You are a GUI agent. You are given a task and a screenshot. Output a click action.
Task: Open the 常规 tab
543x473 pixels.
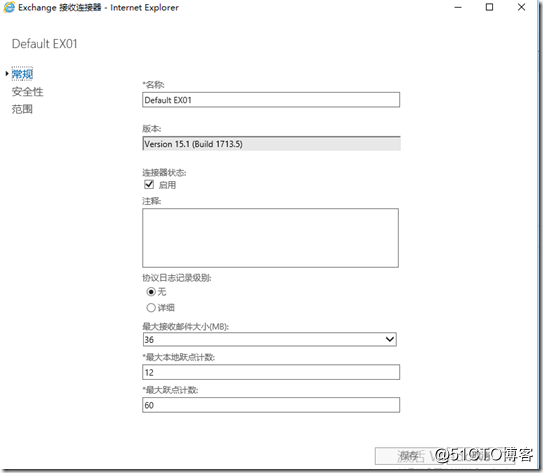(22, 74)
